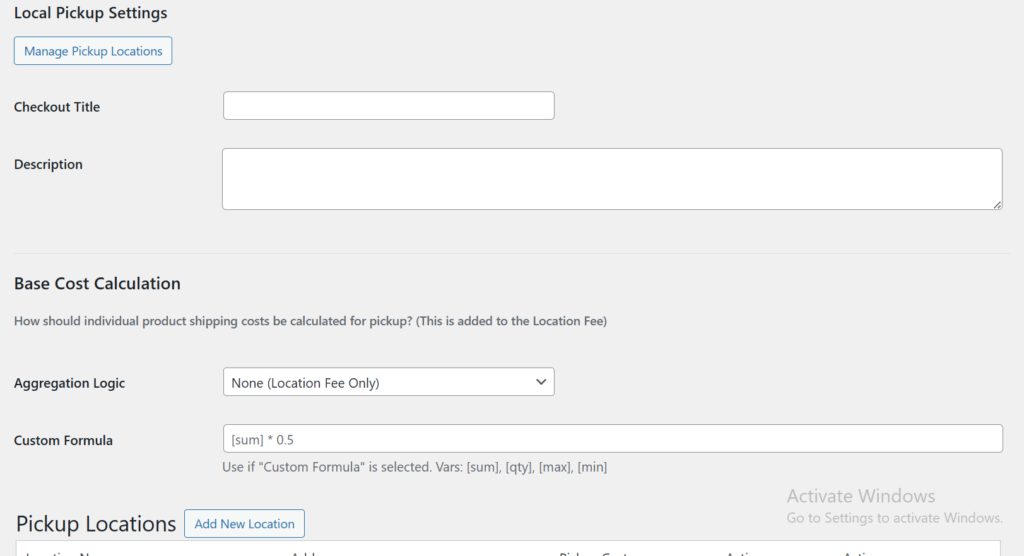The image size is (1024, 556).
Task: Click the Activate Windows watermark title
Action: click(x=860, y=496)
